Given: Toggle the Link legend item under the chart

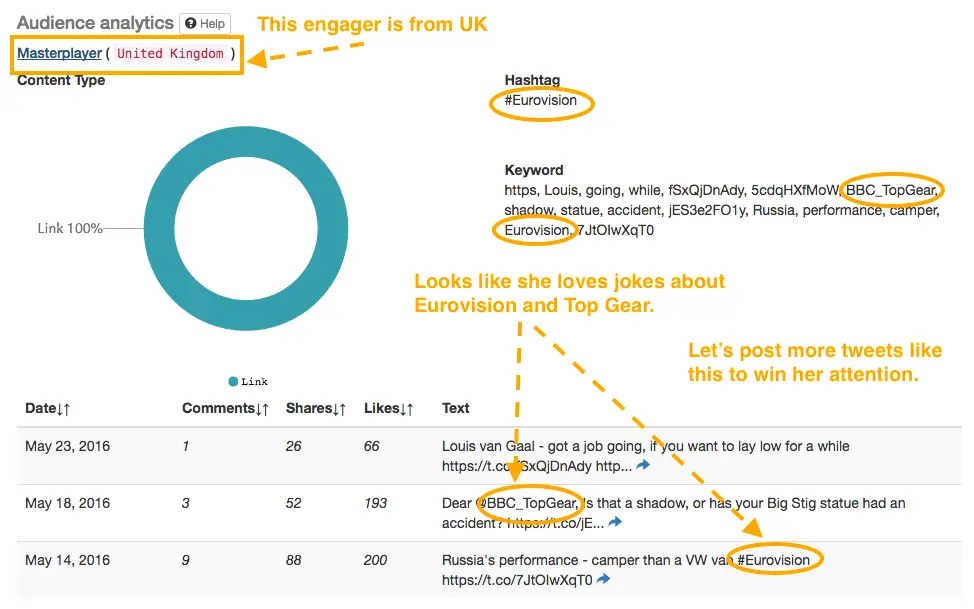Looking at the screenshot, I should 248,381.
